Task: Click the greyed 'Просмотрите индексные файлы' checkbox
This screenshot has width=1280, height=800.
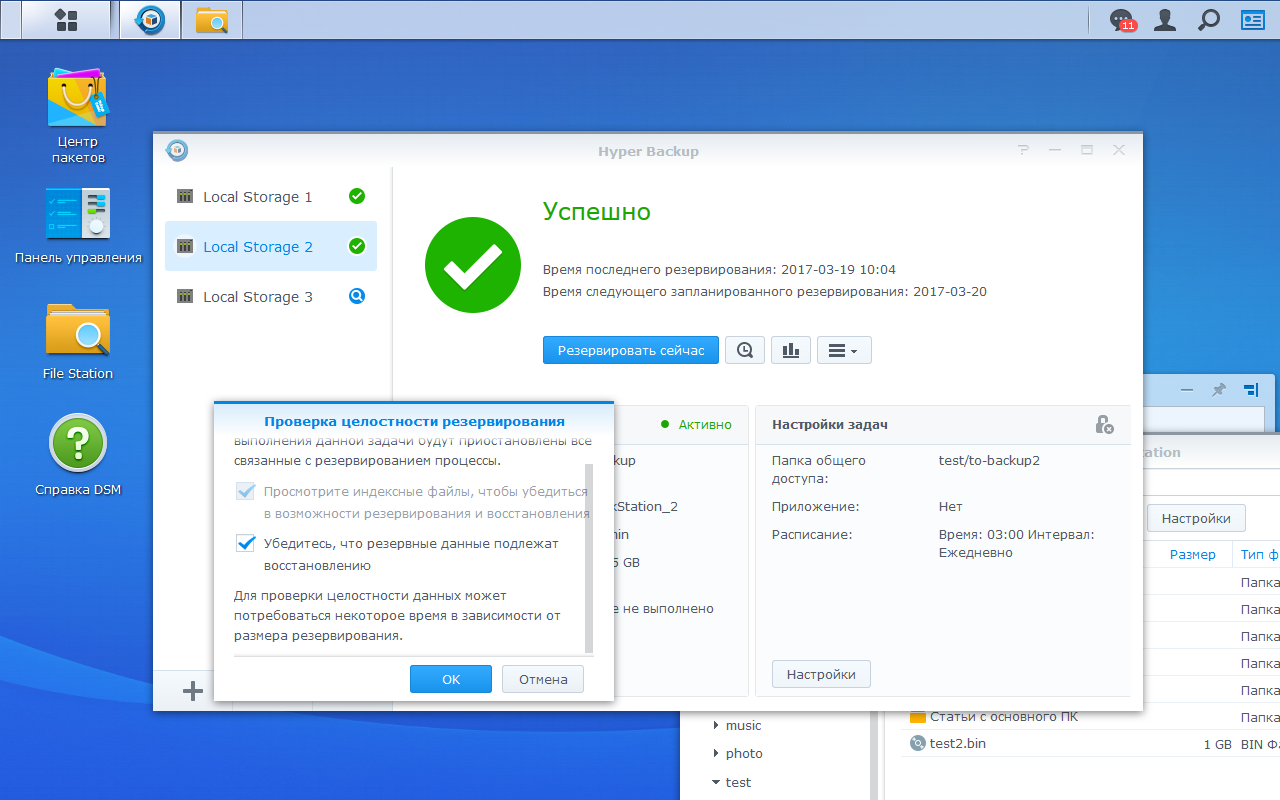Action: pos(245,491)
